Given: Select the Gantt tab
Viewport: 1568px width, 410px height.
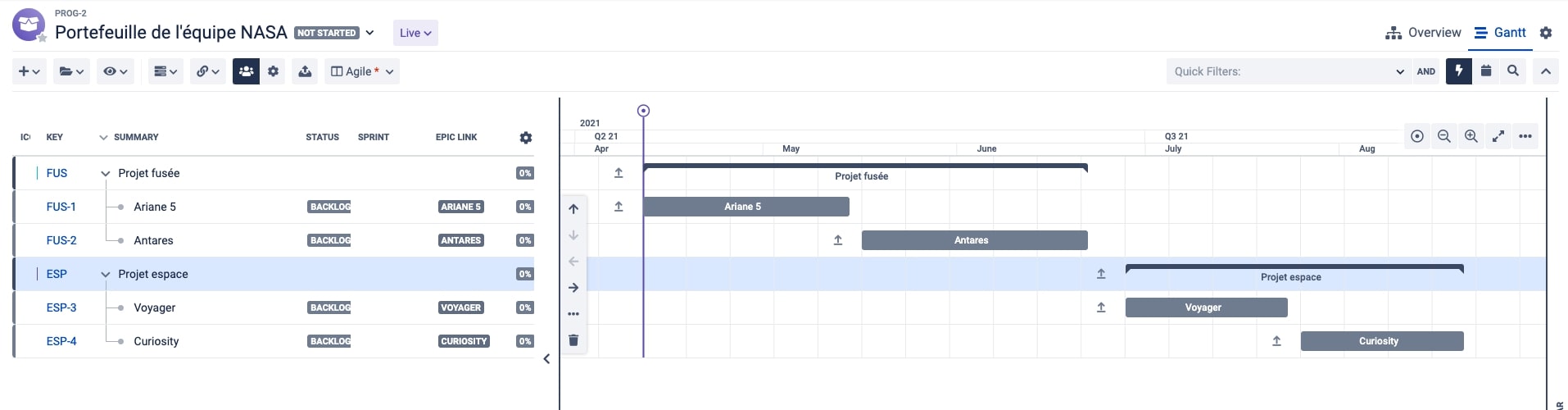Looking at the screenshot, I should pos(1501,33).
